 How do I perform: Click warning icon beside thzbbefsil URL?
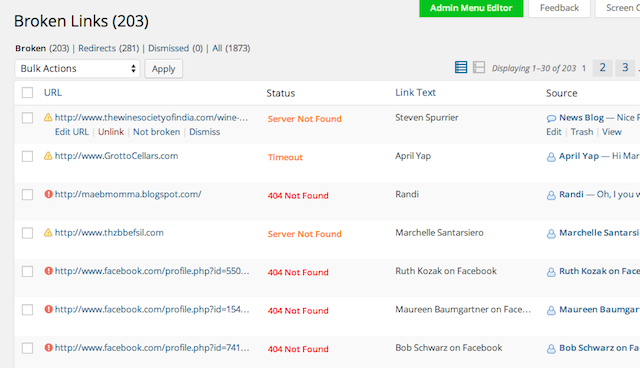pos(48,233)
